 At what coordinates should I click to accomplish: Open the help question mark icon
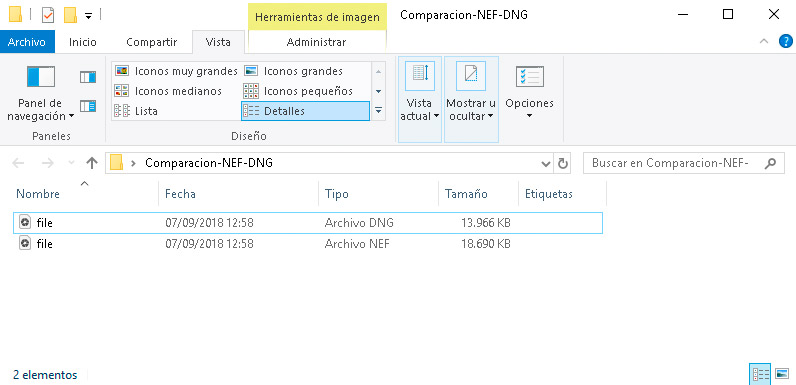(x=785, y=42)
